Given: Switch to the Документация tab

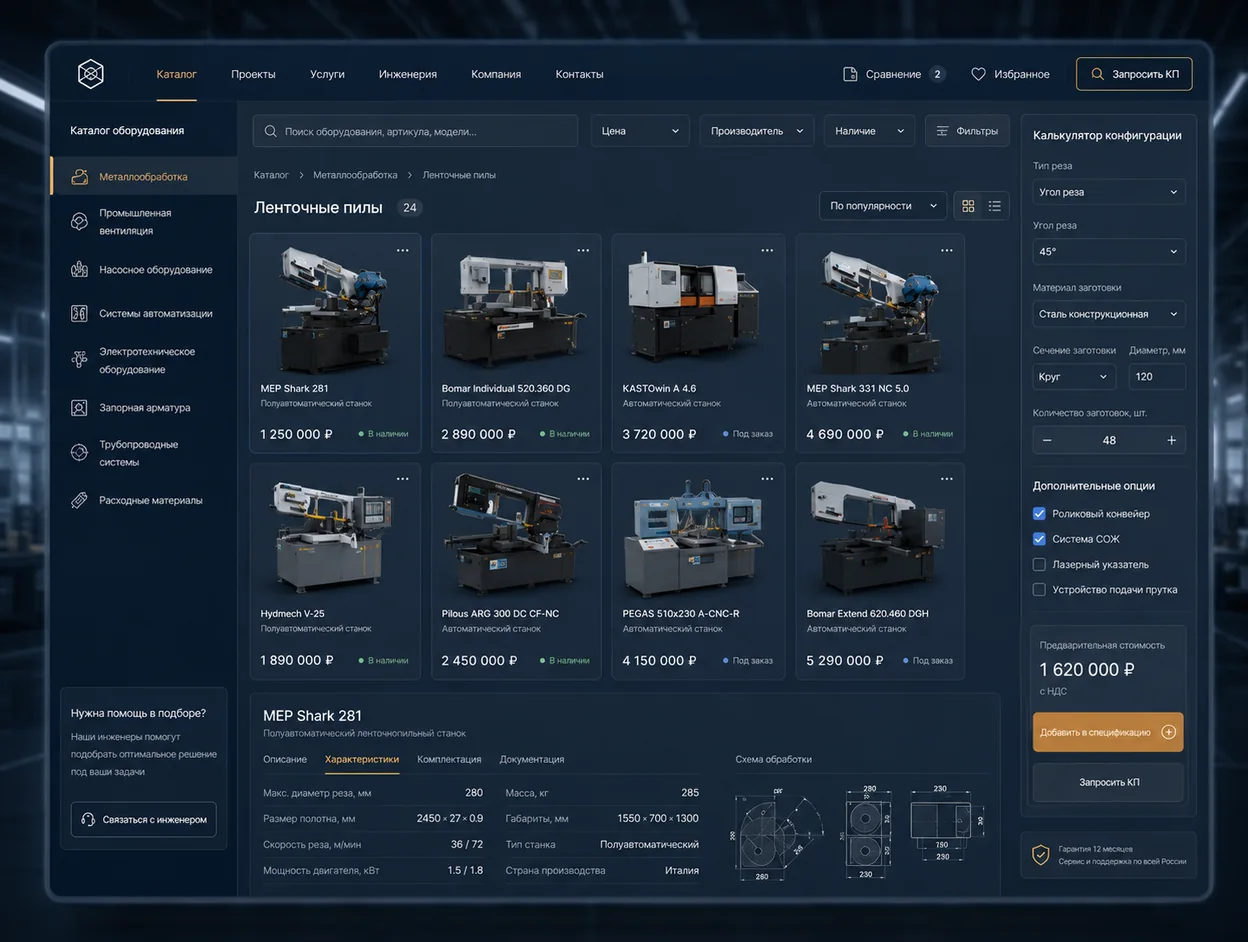Looking at the screenshot, I should tap(532, 760).
